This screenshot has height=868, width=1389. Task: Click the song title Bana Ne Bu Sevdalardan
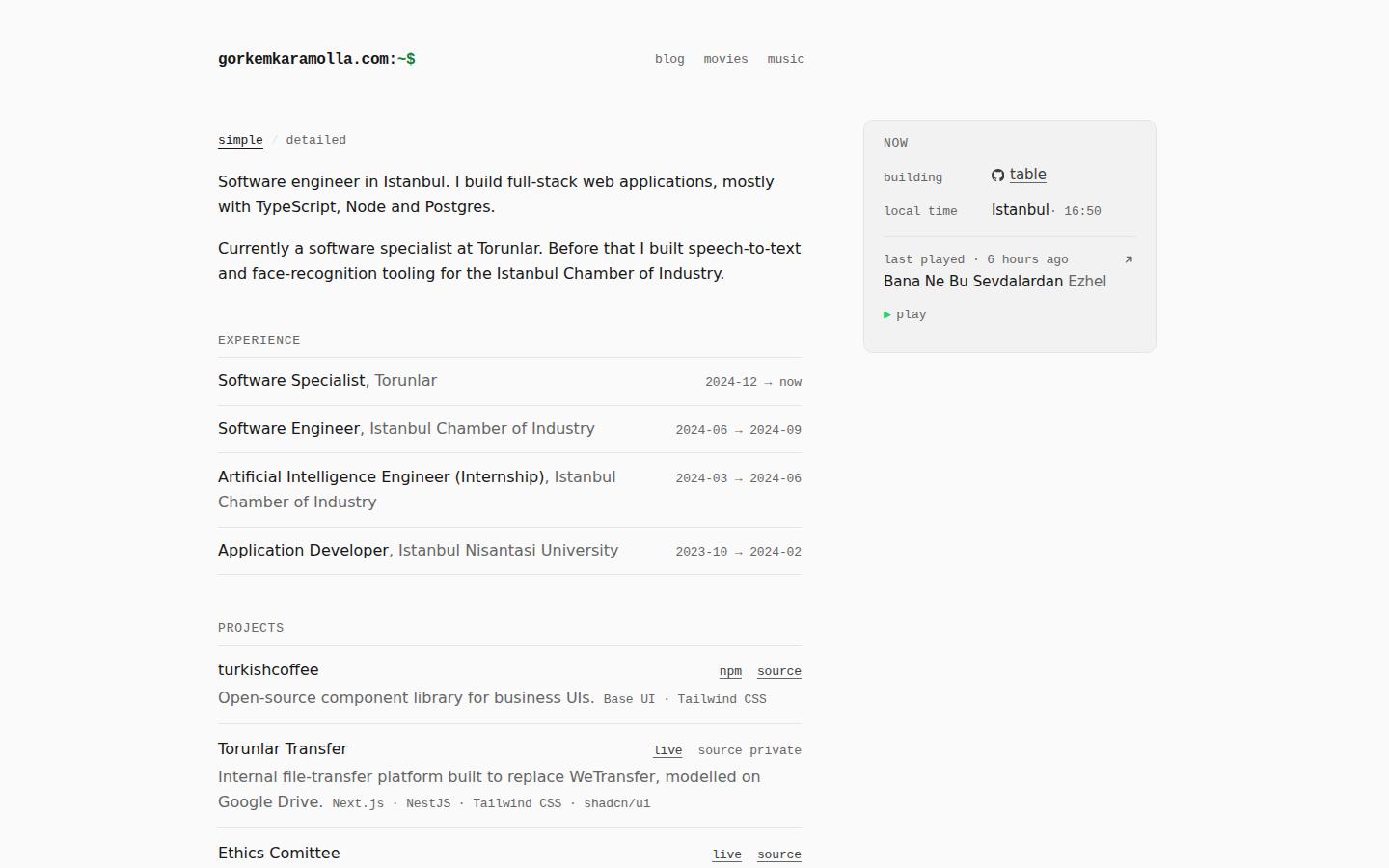(973, 282)
